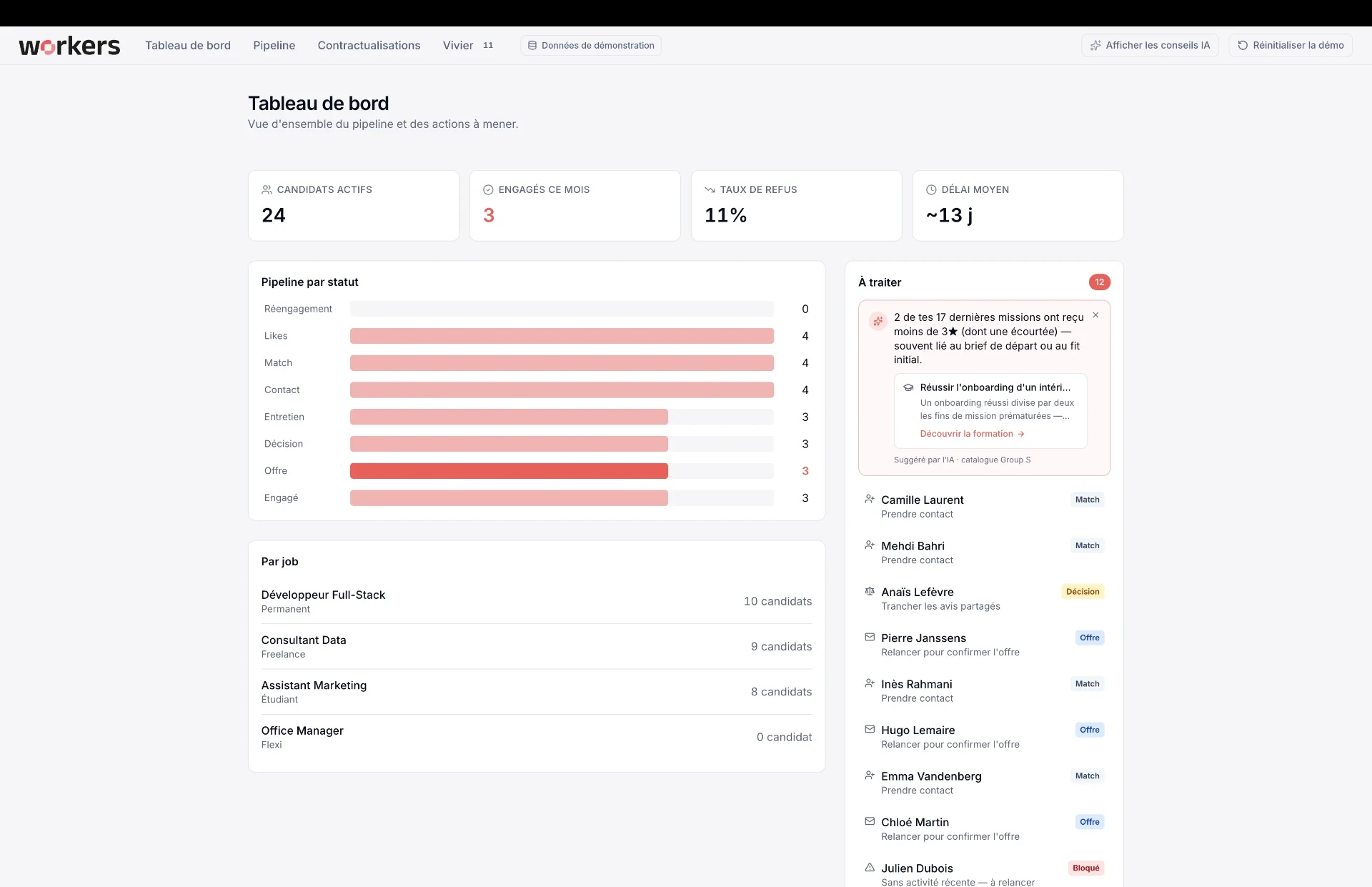
Task: Click the Bloqué tag on Julien Dubois
Action: [x=1086, y=868]
